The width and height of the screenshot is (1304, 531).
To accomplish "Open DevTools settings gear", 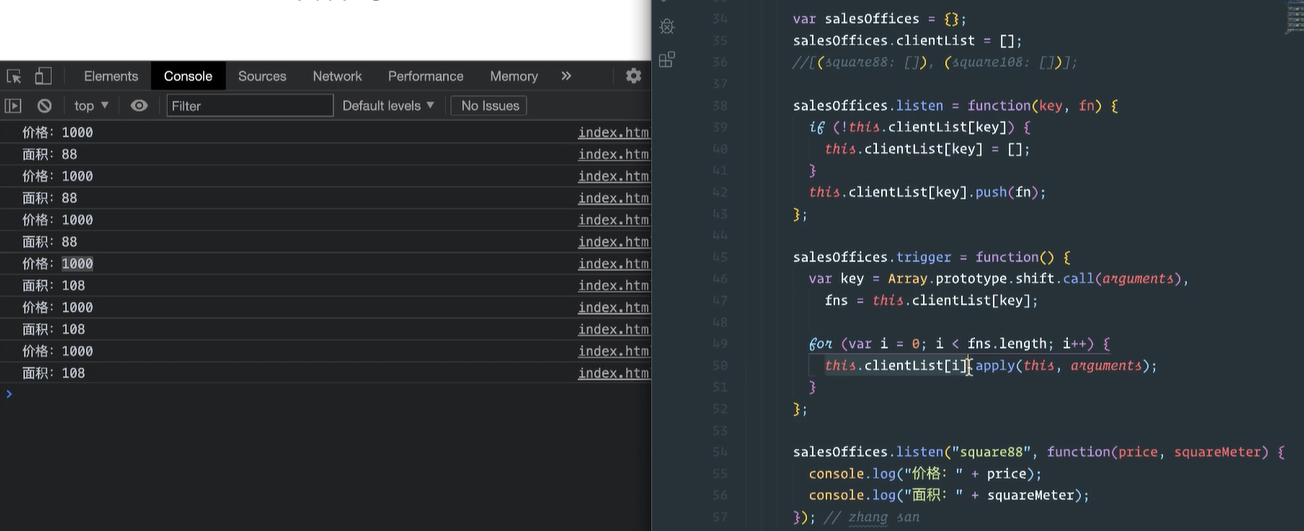I will point(633,76).
